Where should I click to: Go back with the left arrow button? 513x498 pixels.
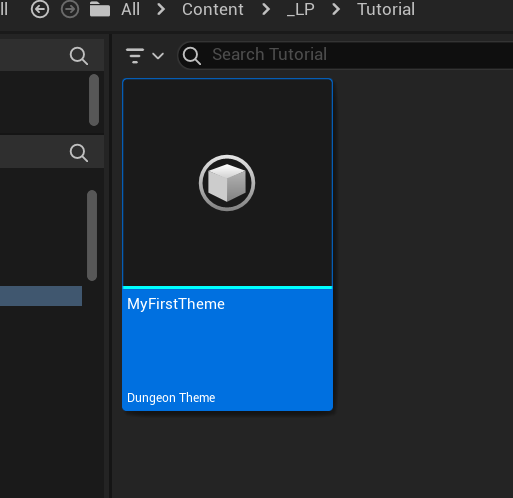click(40, 9)
